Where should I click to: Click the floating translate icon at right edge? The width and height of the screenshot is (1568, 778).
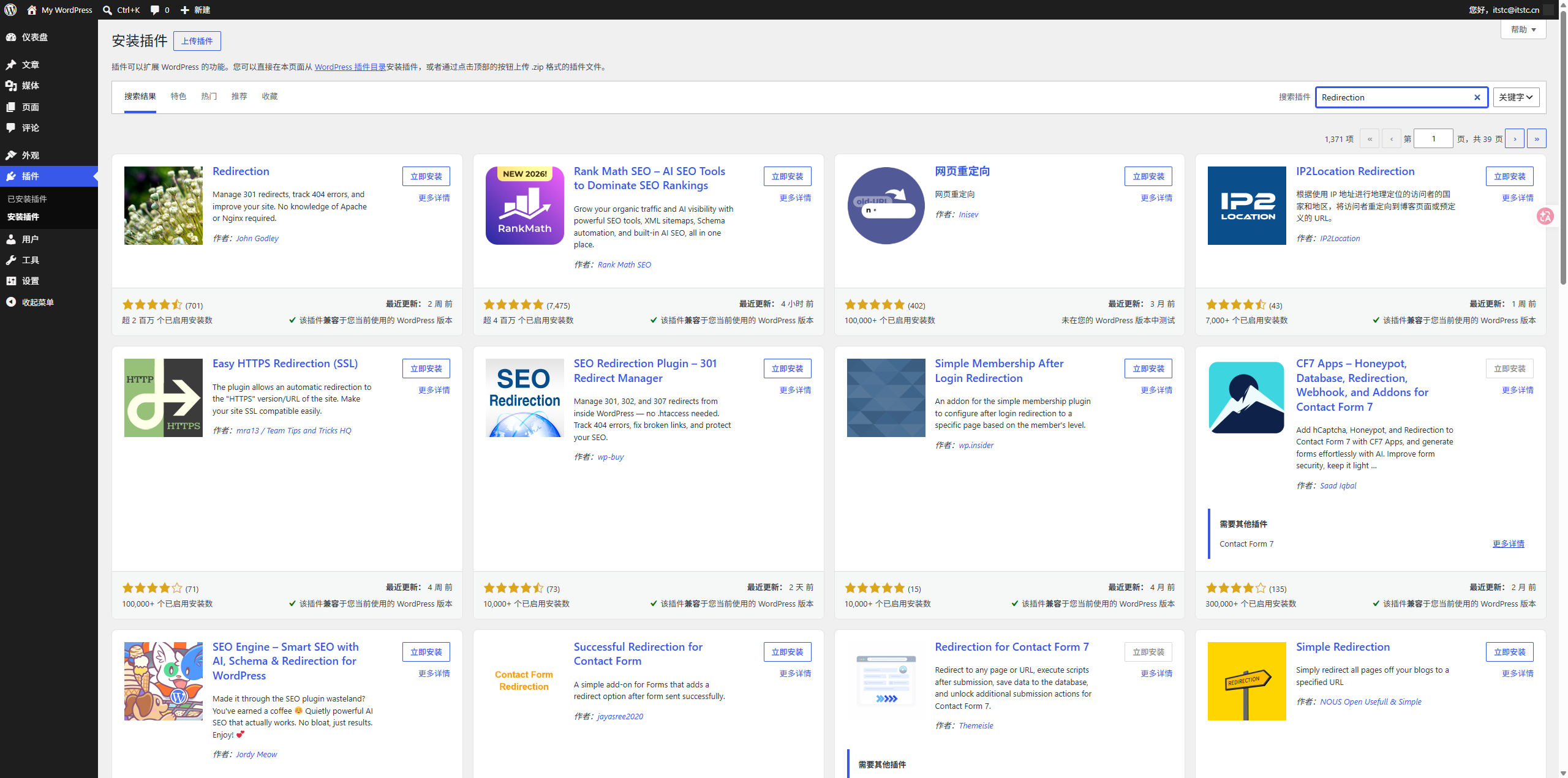click(1545, 216)
